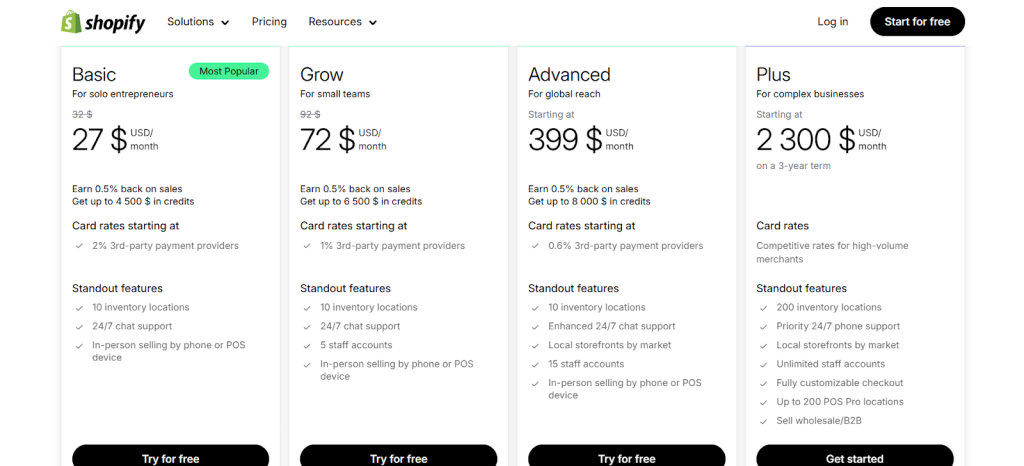This screenshot has height=466, width=1024.
Task: Go to the Pricing page
Action: [269, 22]
